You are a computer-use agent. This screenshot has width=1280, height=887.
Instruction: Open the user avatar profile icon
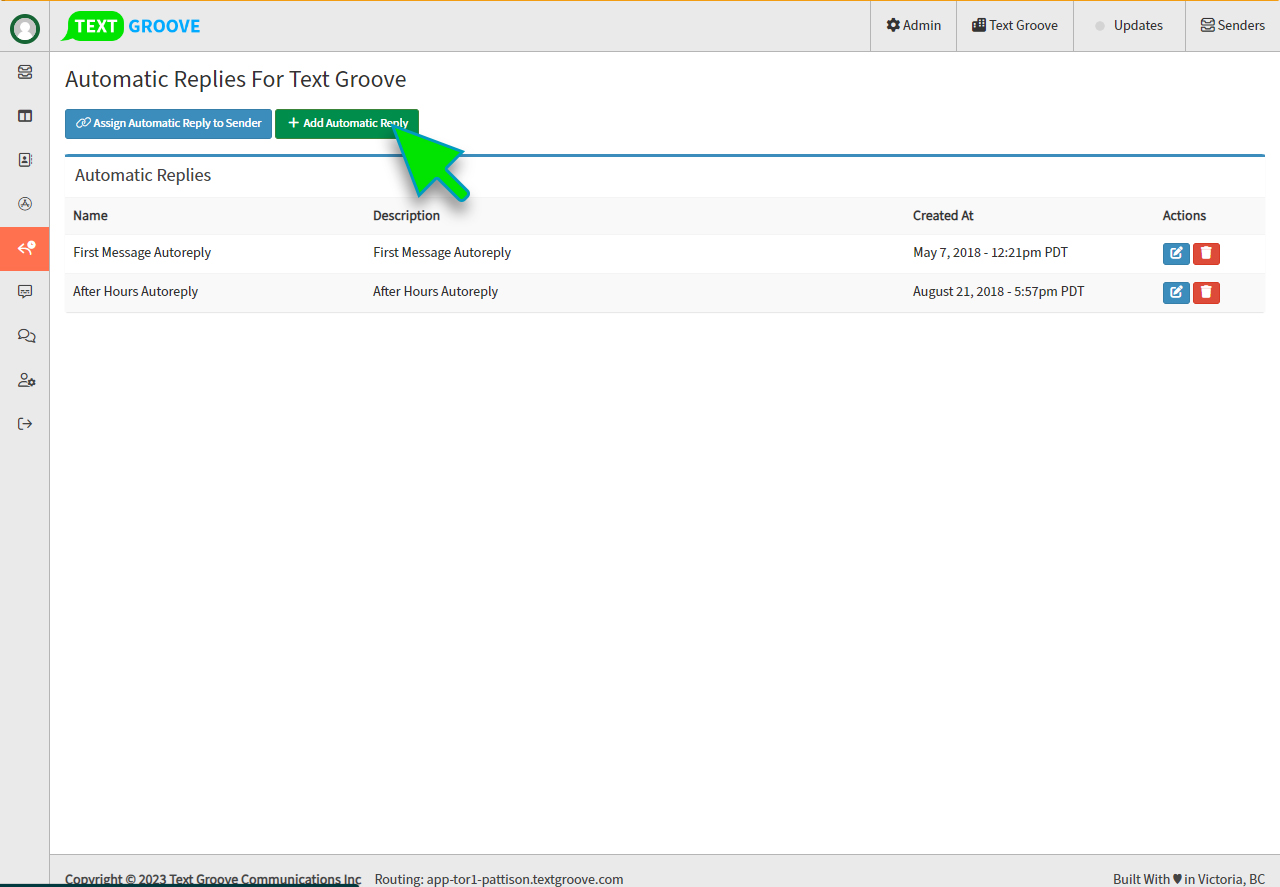tap(25, 29)
